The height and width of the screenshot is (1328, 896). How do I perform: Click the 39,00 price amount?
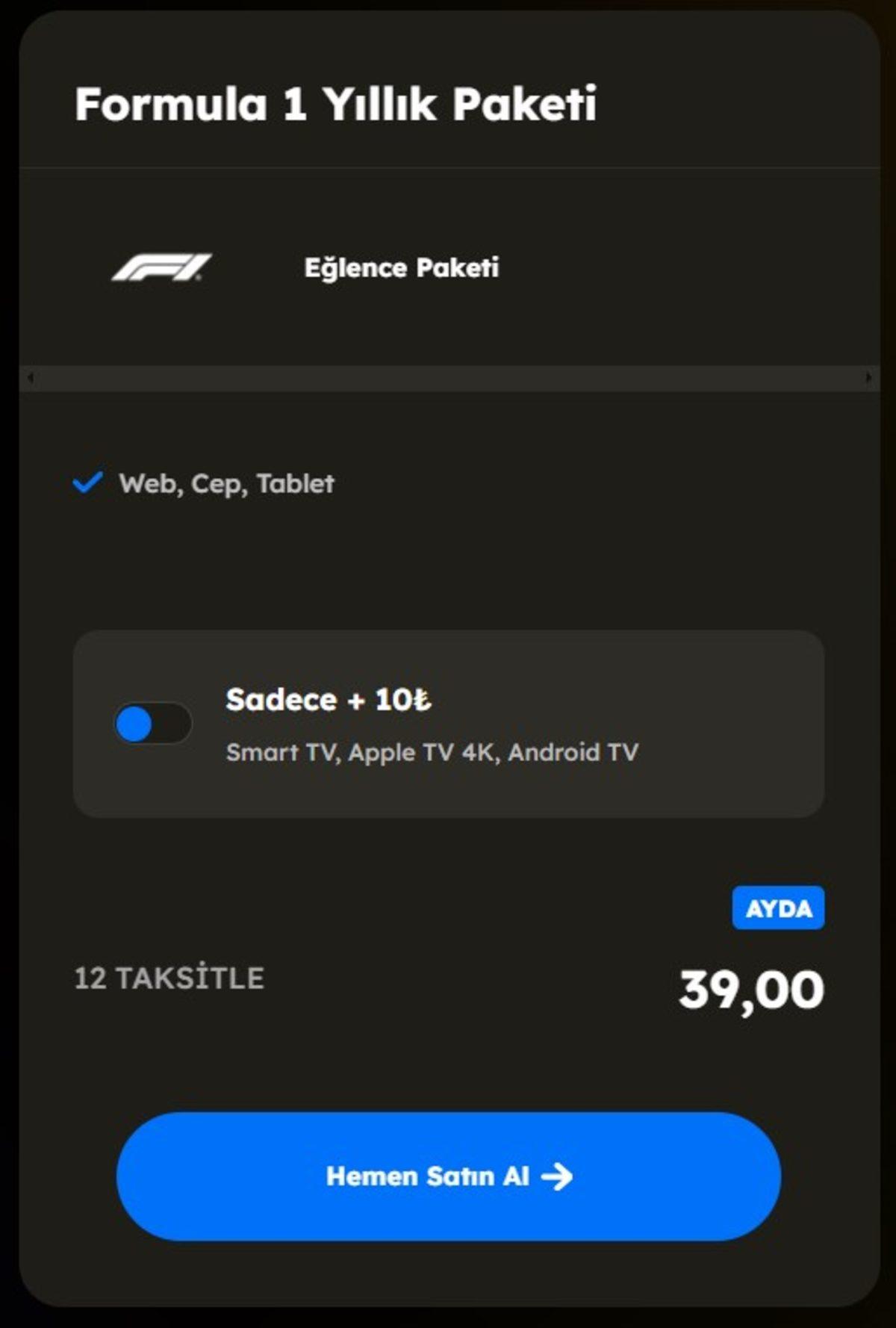[751, 990]
